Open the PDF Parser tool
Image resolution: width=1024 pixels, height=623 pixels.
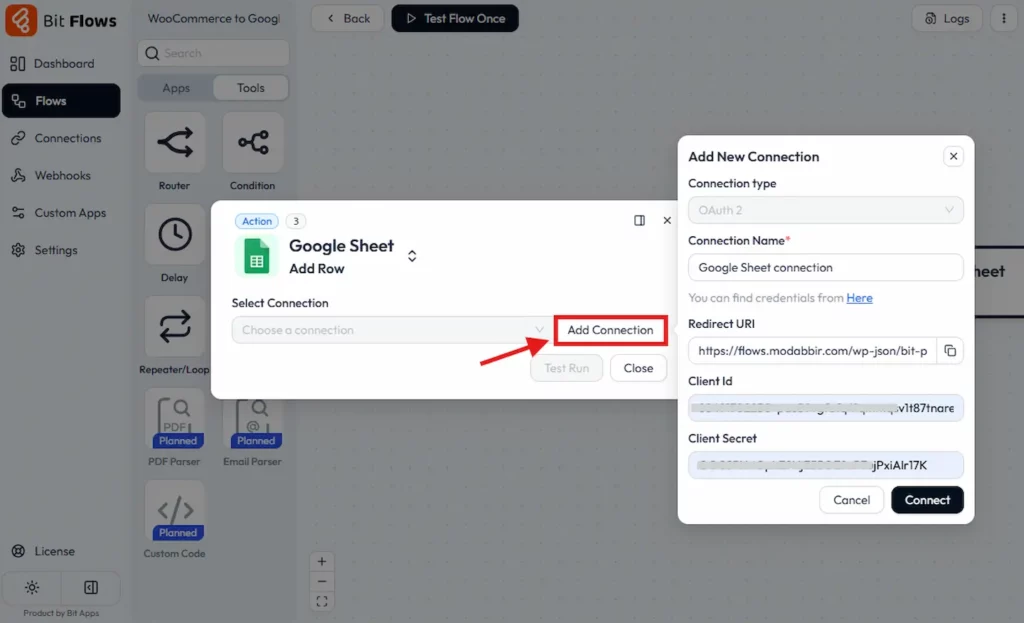[175, 420]
